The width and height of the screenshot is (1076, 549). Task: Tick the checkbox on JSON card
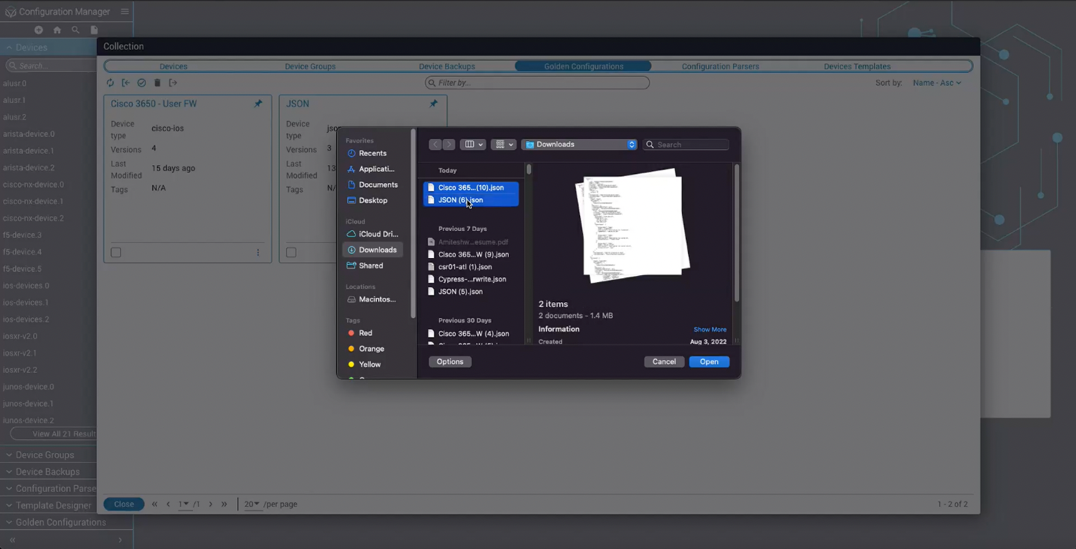291,253
